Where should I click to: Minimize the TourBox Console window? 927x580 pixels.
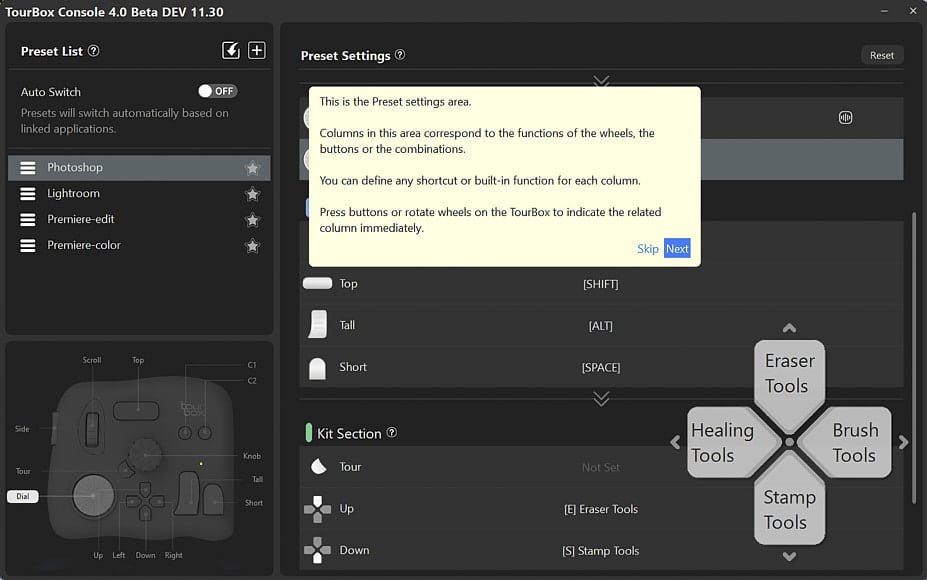point(884,11)
